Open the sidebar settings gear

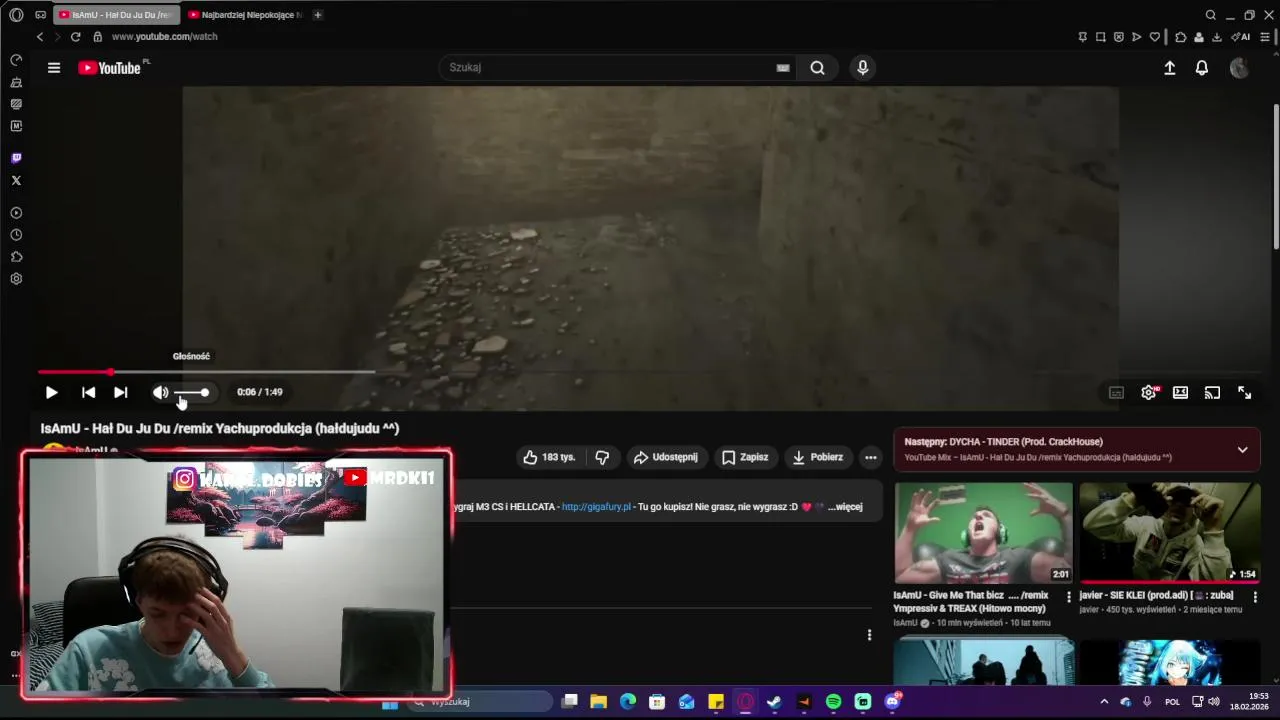(16, 279)
